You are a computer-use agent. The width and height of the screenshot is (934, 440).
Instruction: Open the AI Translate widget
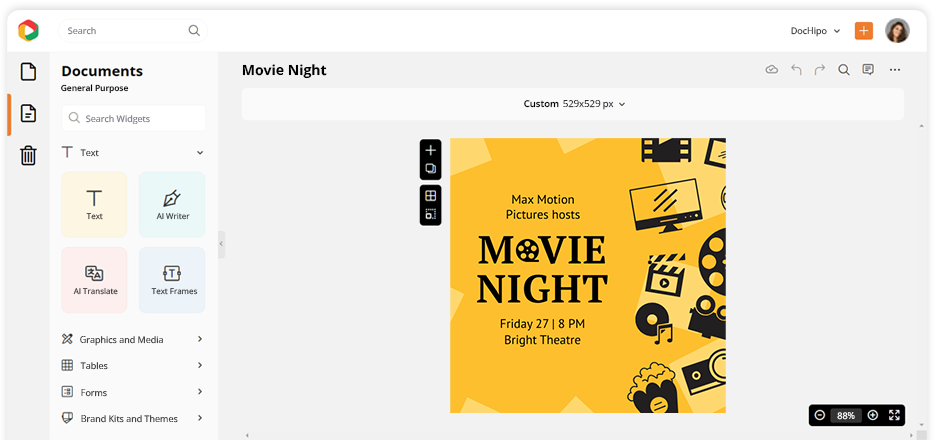(94, 280)
